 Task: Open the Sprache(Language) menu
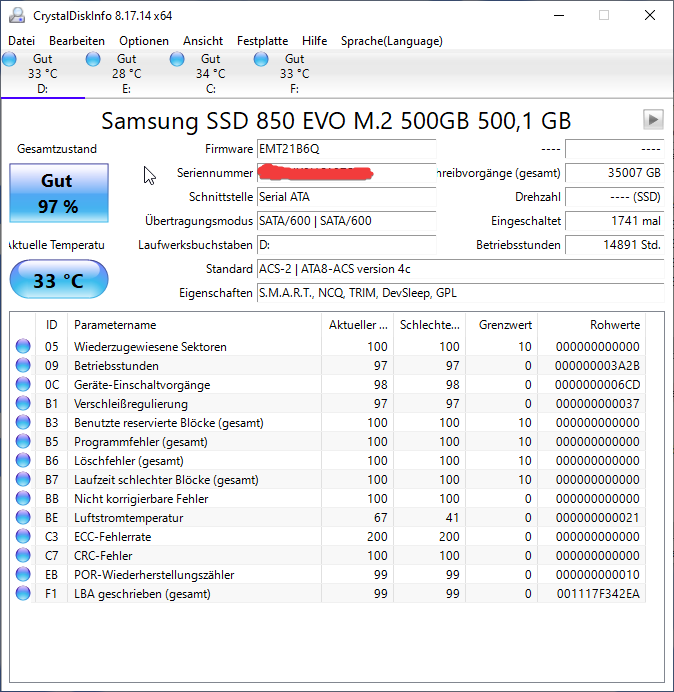pos(392,41)
